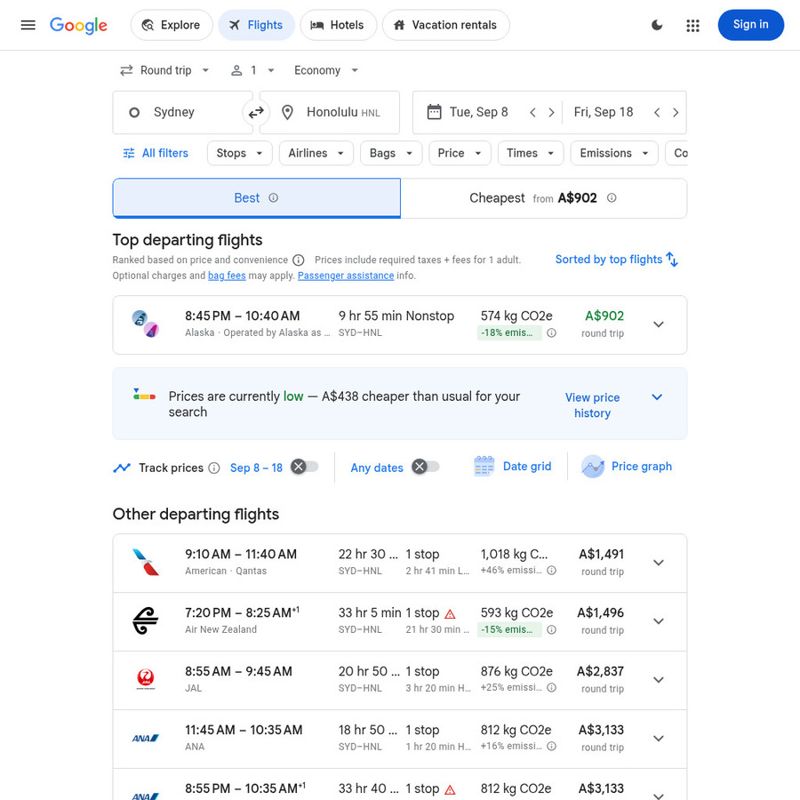
Task: Expand the Alaska A$902 flight details
Action: (x=658, y=324)
